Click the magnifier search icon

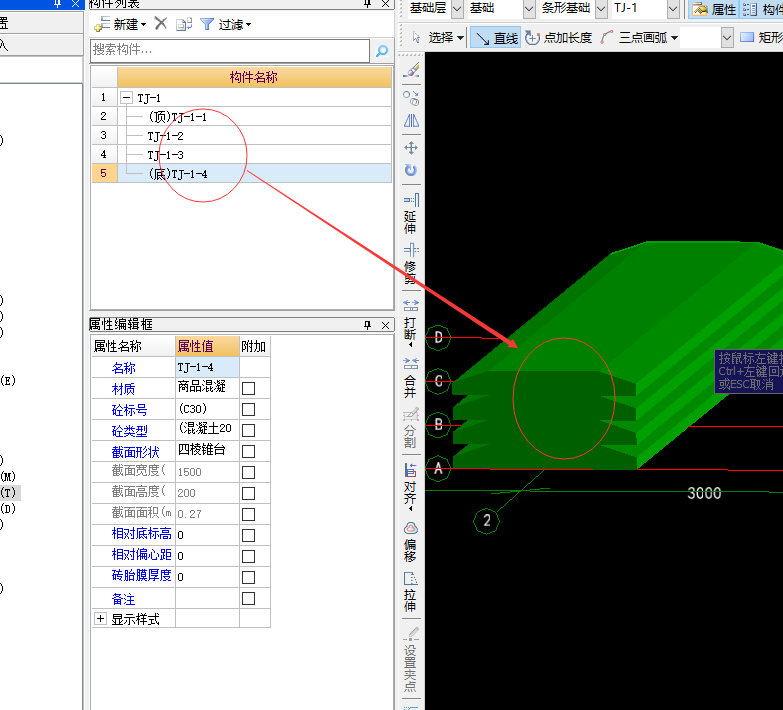(x=382, y=50)
